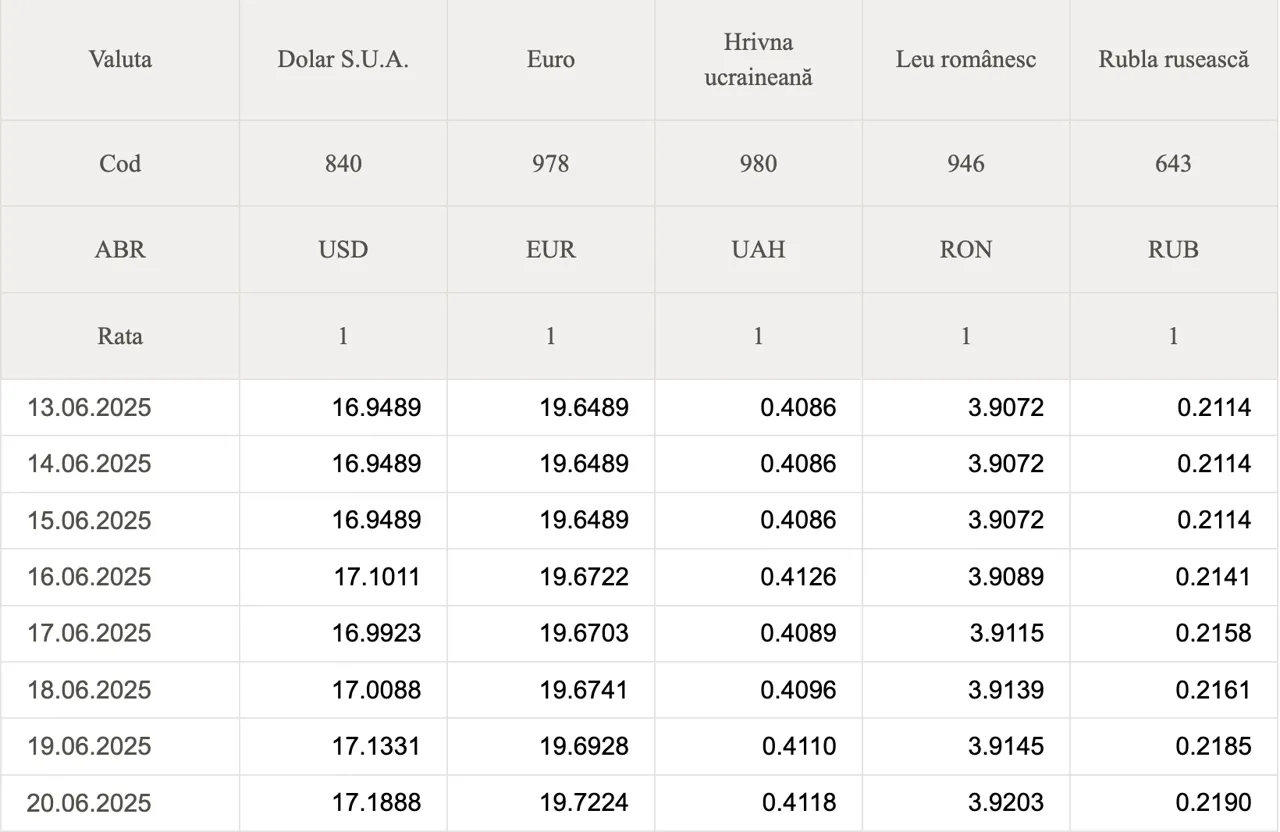
Task: Select the Rubla rusească header cell
Action: pyautogui.click(x=1173, y=59)
